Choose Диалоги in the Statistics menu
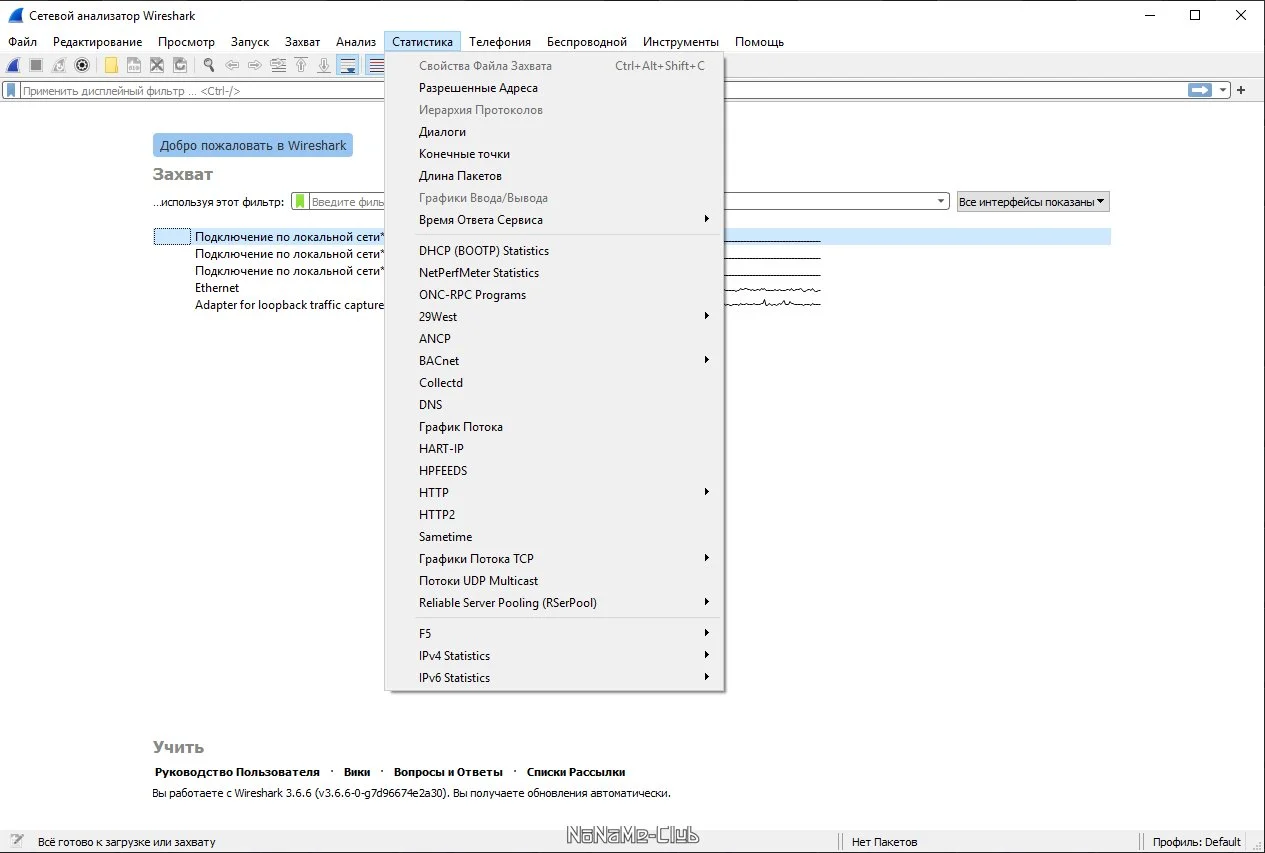The width and height of the screenshot is (1265, 853). coord(554,131)
